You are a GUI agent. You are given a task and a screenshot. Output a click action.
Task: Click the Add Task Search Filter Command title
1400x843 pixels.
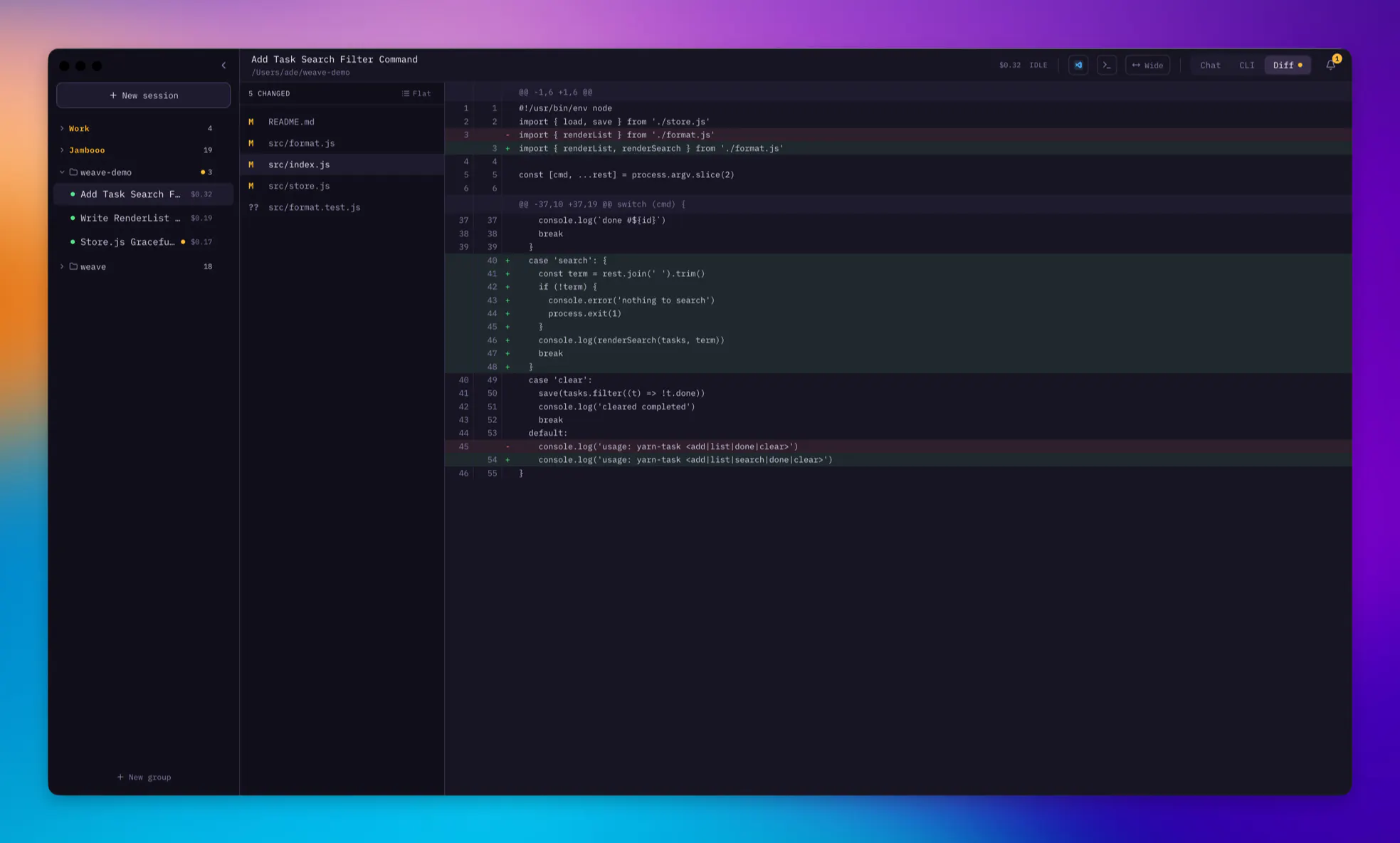335,59
